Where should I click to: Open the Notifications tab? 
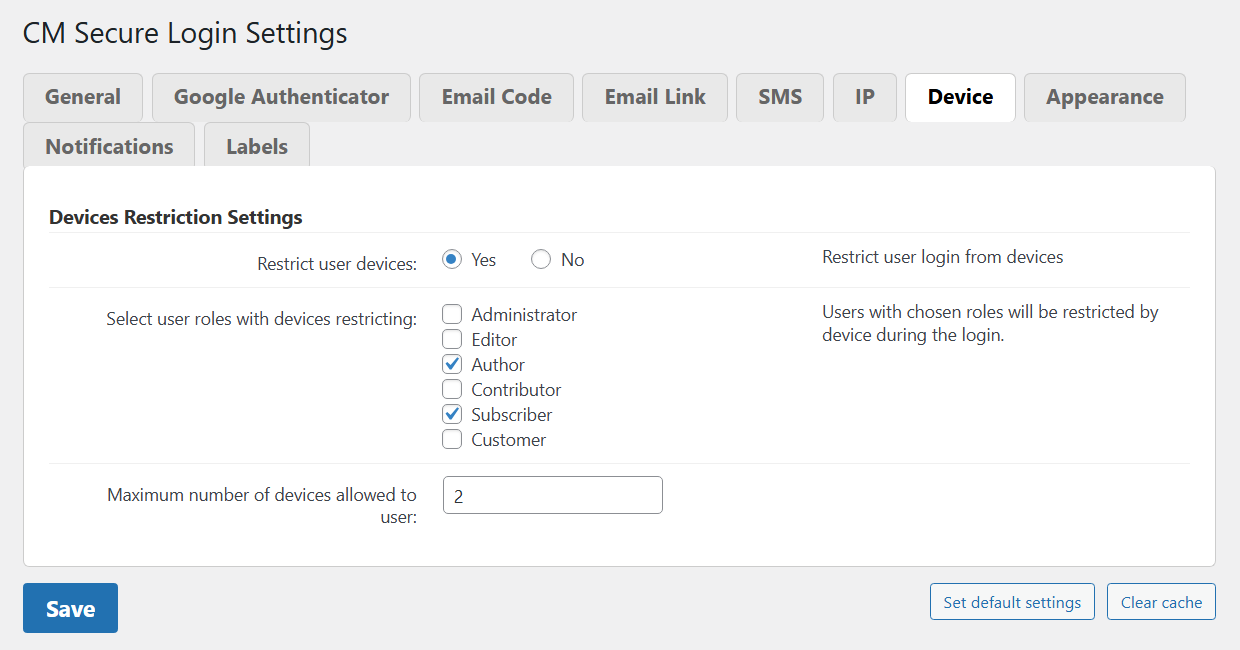[x=108, y=146]
